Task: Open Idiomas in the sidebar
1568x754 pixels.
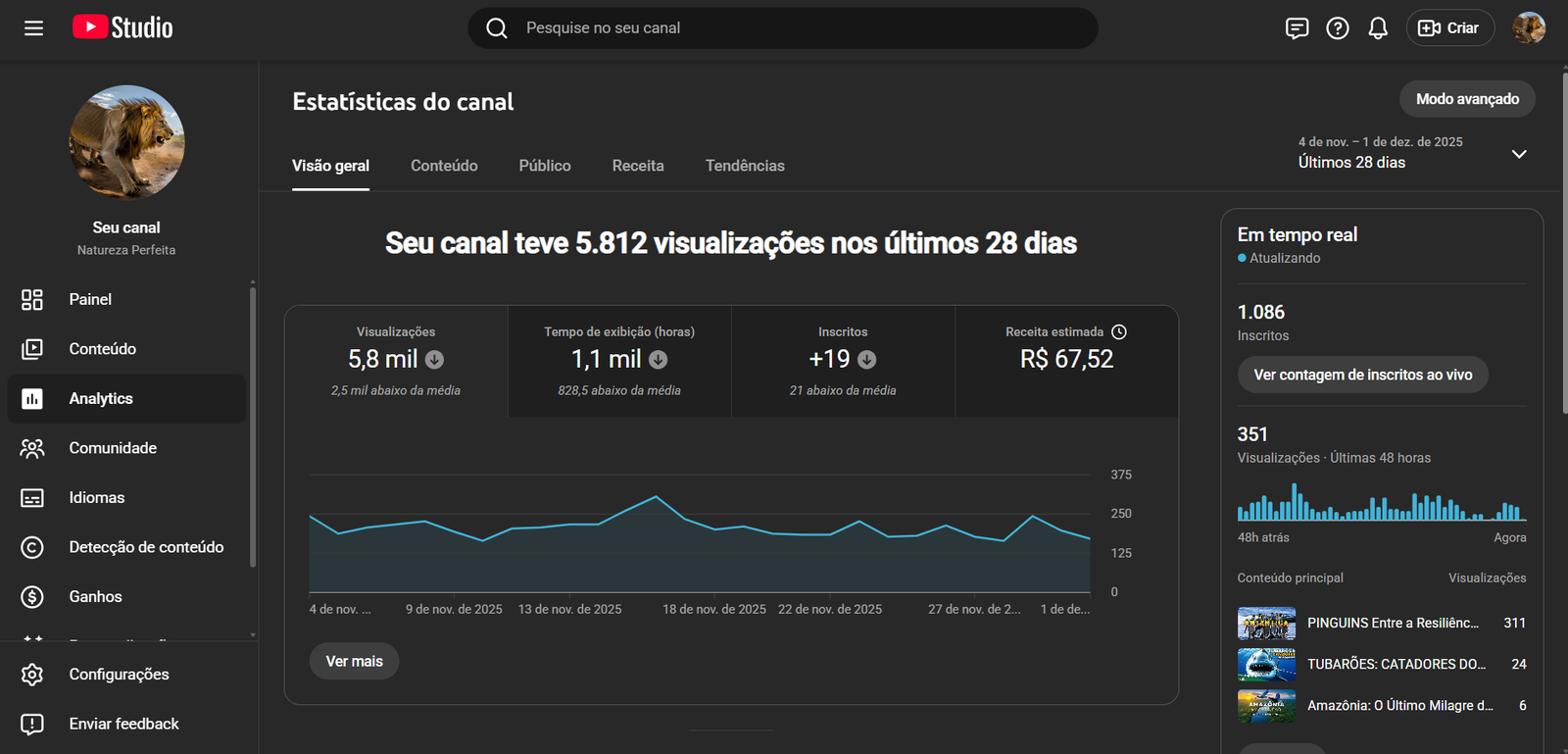Action: (127, 498)
